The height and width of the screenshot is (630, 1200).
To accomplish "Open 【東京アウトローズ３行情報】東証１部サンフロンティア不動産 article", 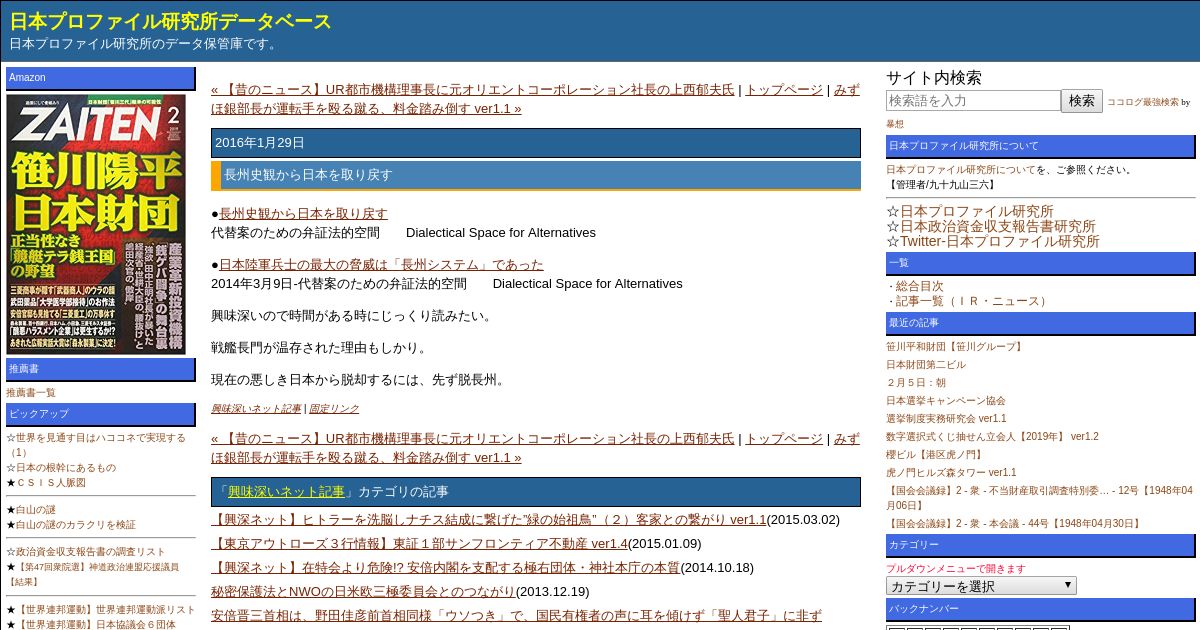I will [419, 543].
